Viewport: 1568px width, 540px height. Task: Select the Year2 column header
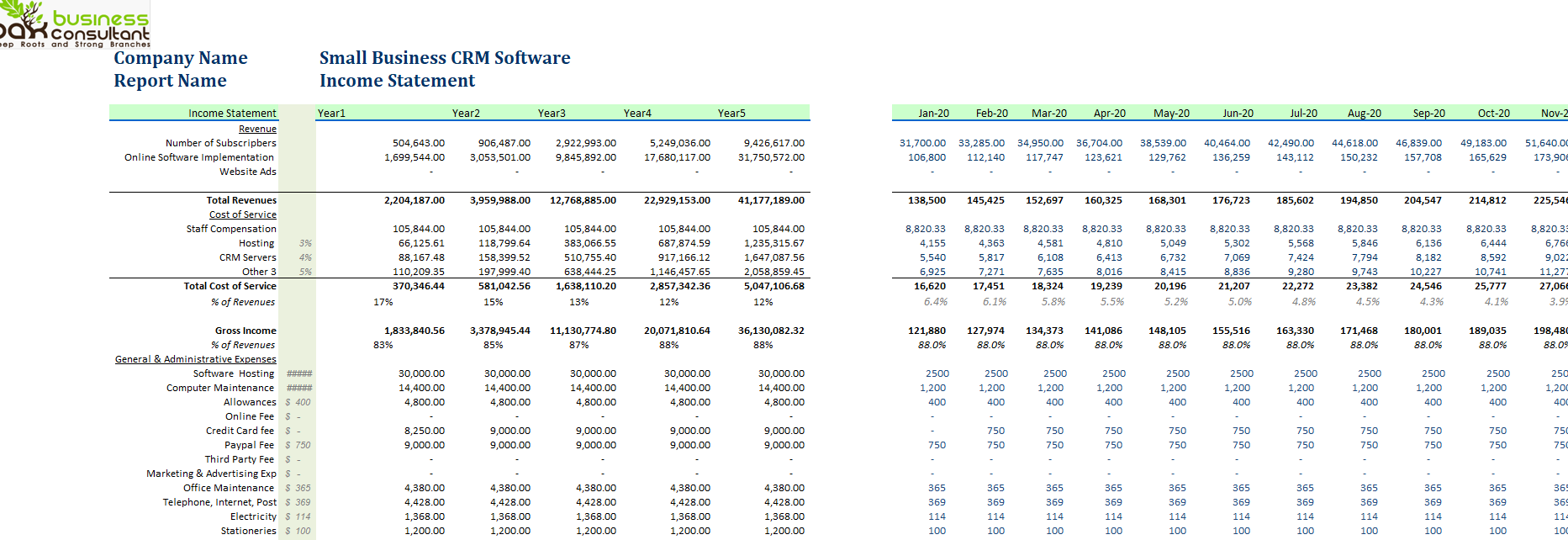[x=466, y=114]
